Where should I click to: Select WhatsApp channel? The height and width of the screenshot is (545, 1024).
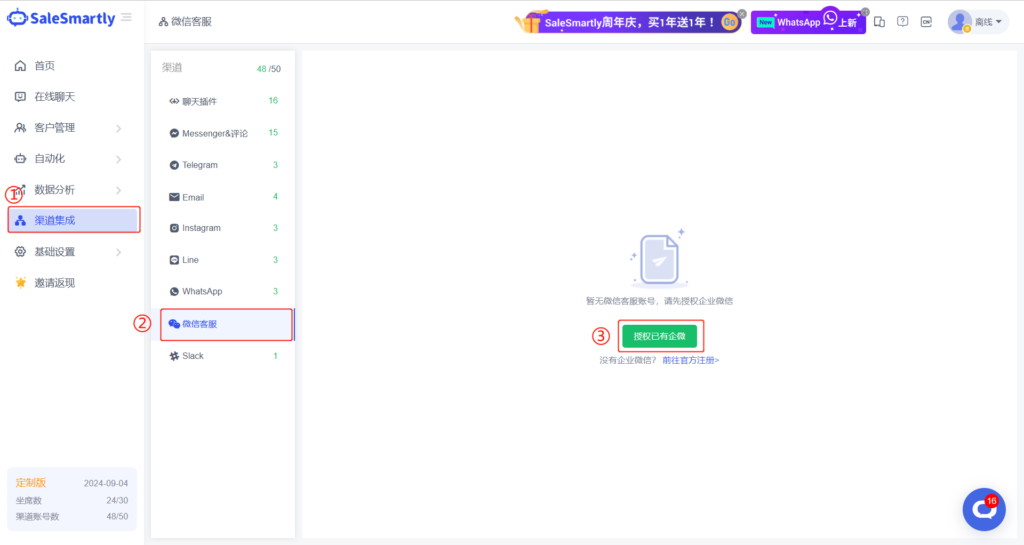223,291
